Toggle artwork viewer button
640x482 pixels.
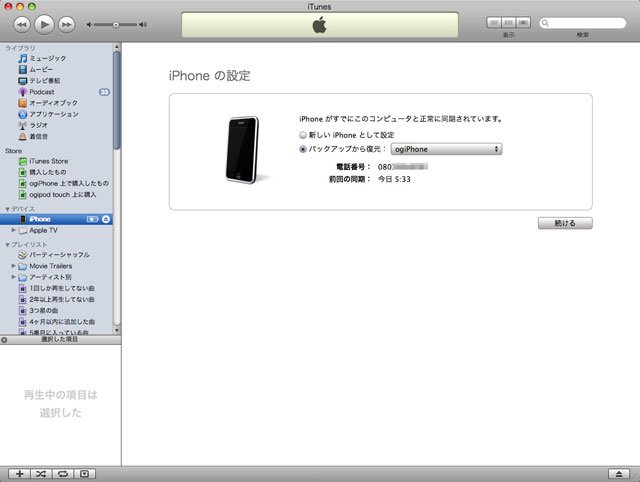pos(84,473)
